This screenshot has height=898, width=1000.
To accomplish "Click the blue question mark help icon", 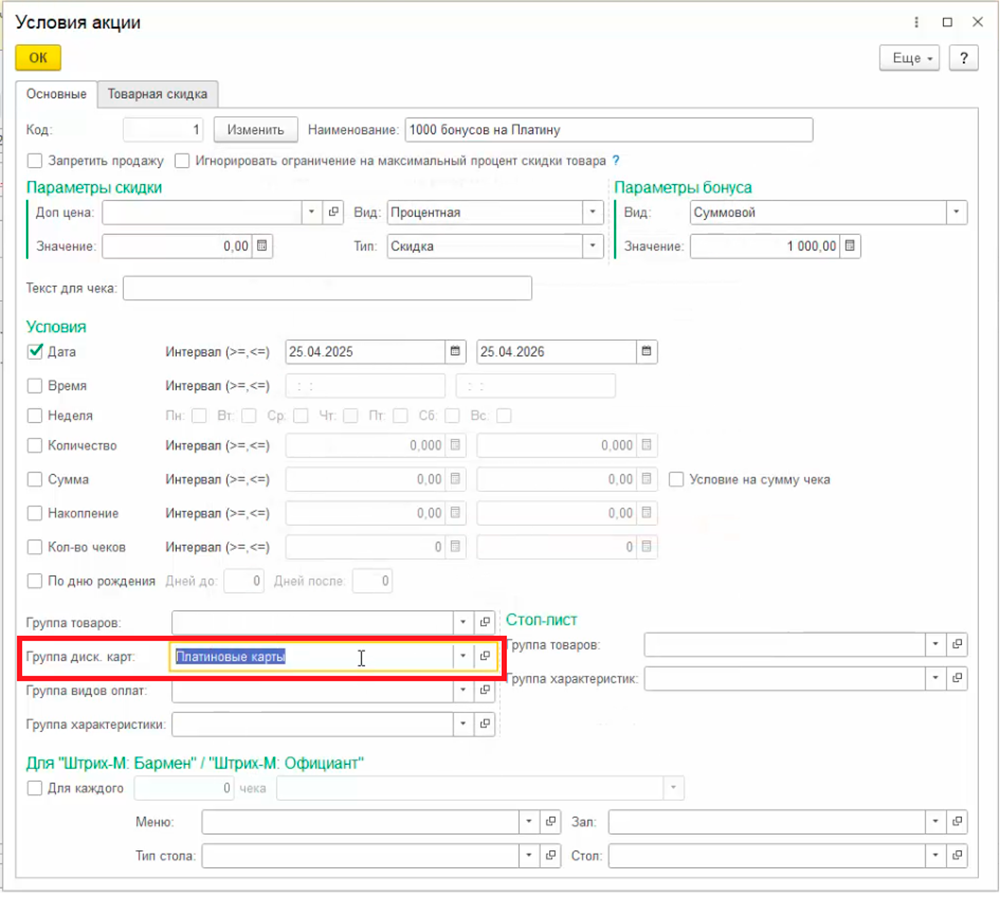I will 616,160.
